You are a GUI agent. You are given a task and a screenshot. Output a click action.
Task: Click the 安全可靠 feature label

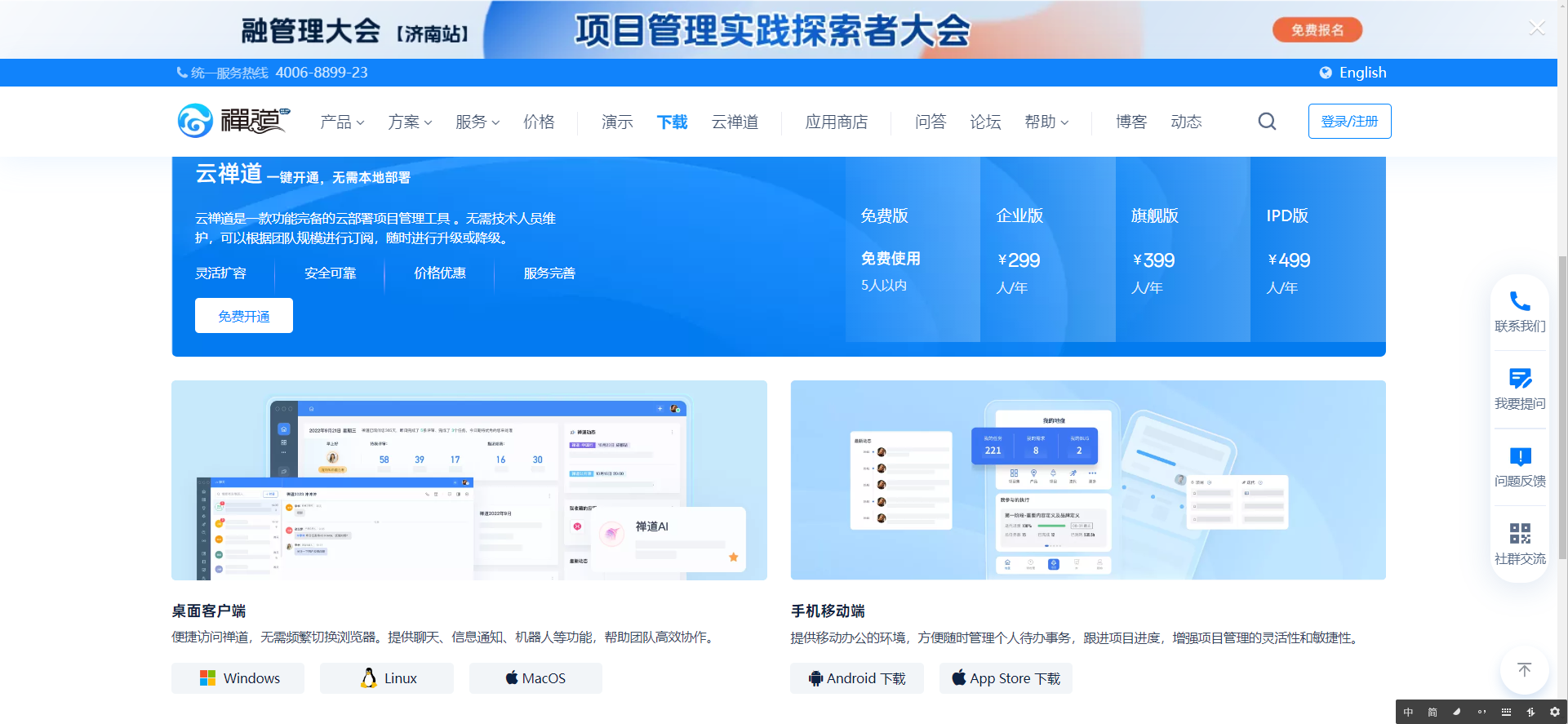point(330,273)
